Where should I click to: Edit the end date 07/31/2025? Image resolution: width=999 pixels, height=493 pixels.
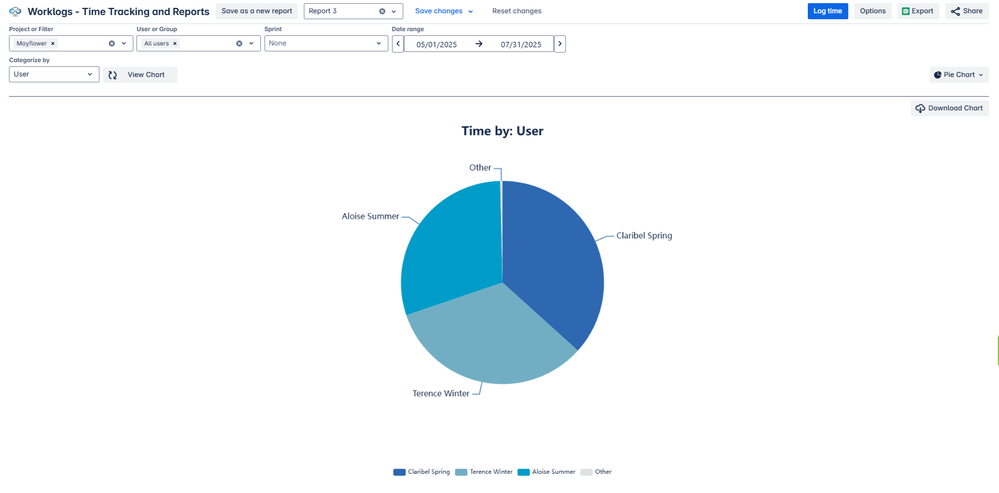(x=521, y=45)
